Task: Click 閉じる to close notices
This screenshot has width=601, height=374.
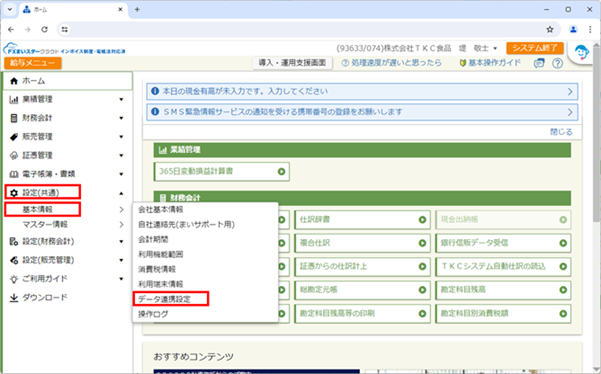Action: click(561, 132)
